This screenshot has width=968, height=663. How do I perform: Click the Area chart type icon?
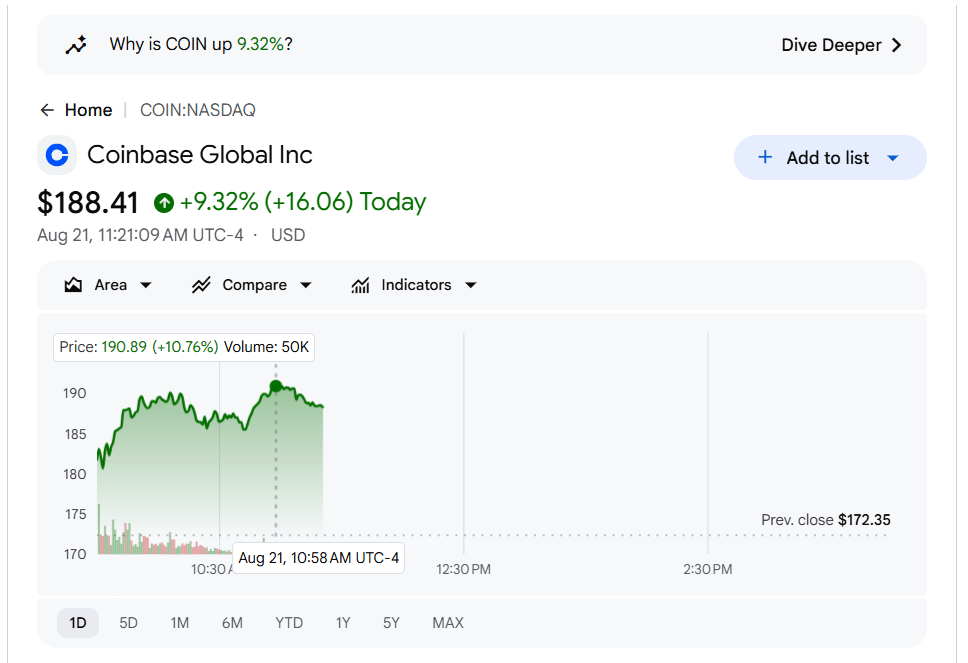[73, 285]
